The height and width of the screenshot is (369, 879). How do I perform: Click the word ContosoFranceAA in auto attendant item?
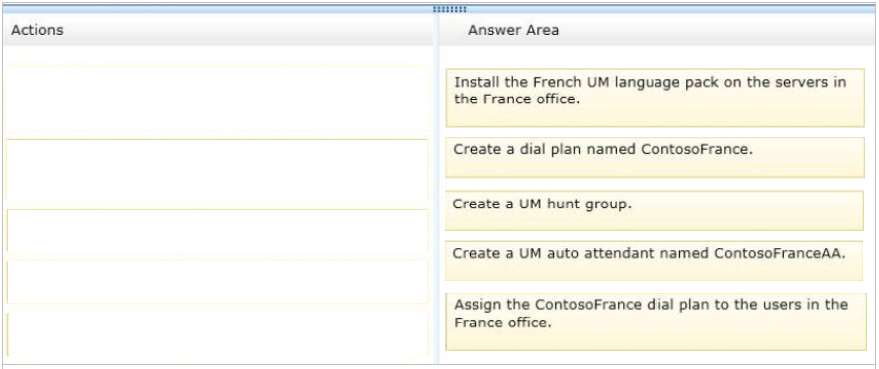(x=780, y=253)
